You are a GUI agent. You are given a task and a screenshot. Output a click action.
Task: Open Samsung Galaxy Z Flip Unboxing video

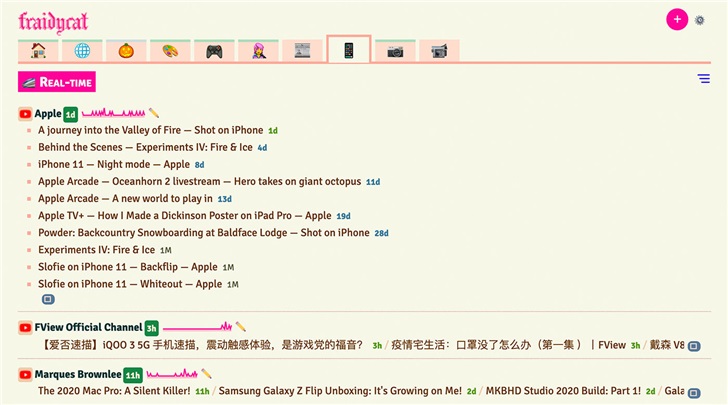coord(340,391)
